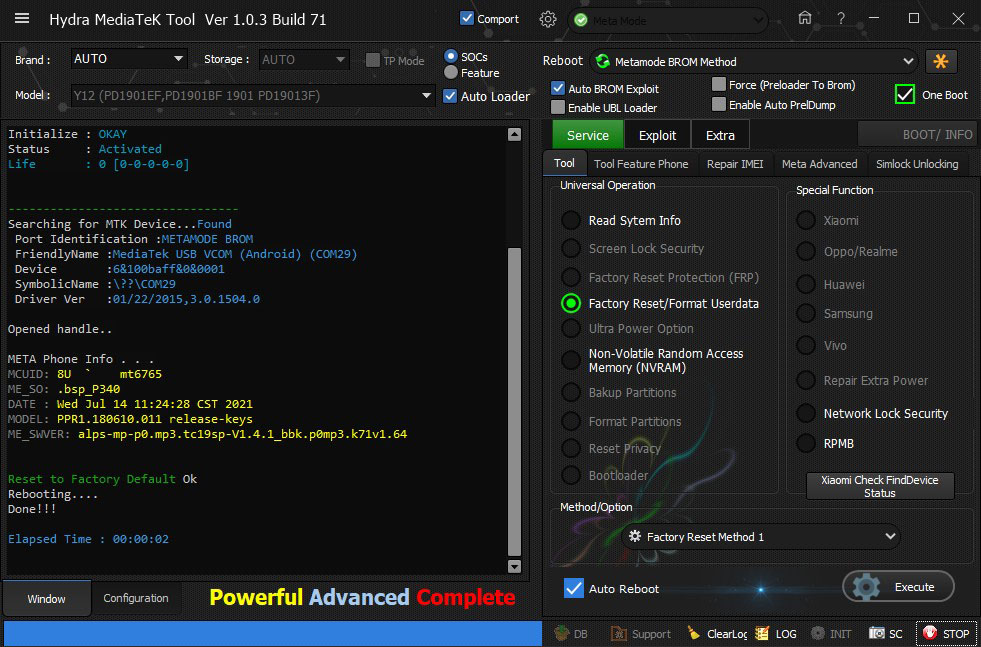Switch to the Configuration tab
Viewport: 981px width, 647px height.
pos(136,598)
